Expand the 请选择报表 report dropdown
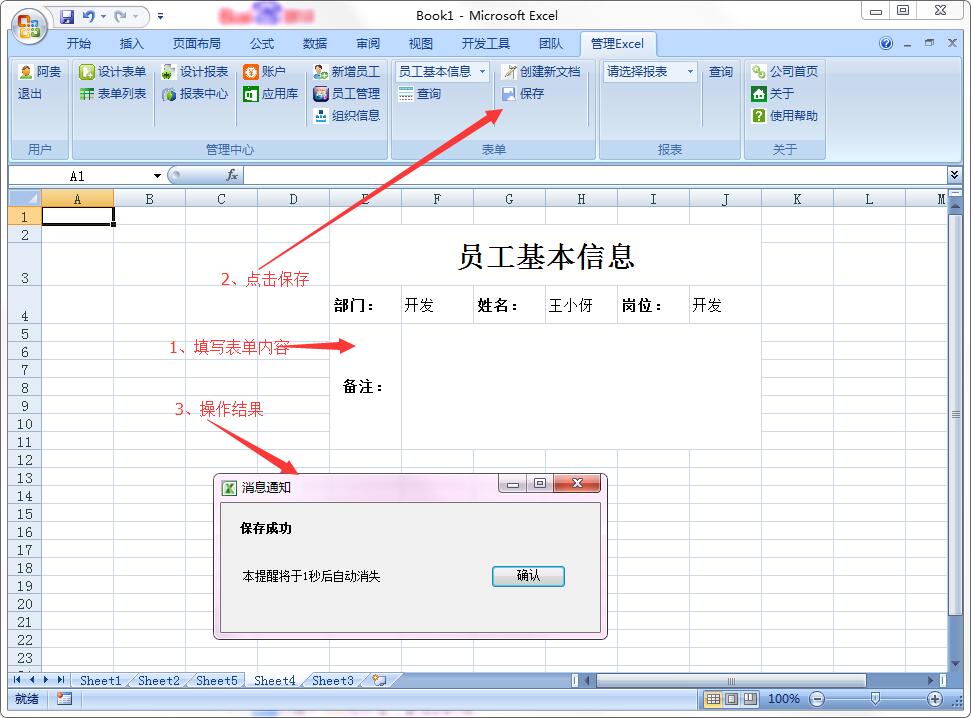Viewport: 971px width, 718px height. point(690,72)
